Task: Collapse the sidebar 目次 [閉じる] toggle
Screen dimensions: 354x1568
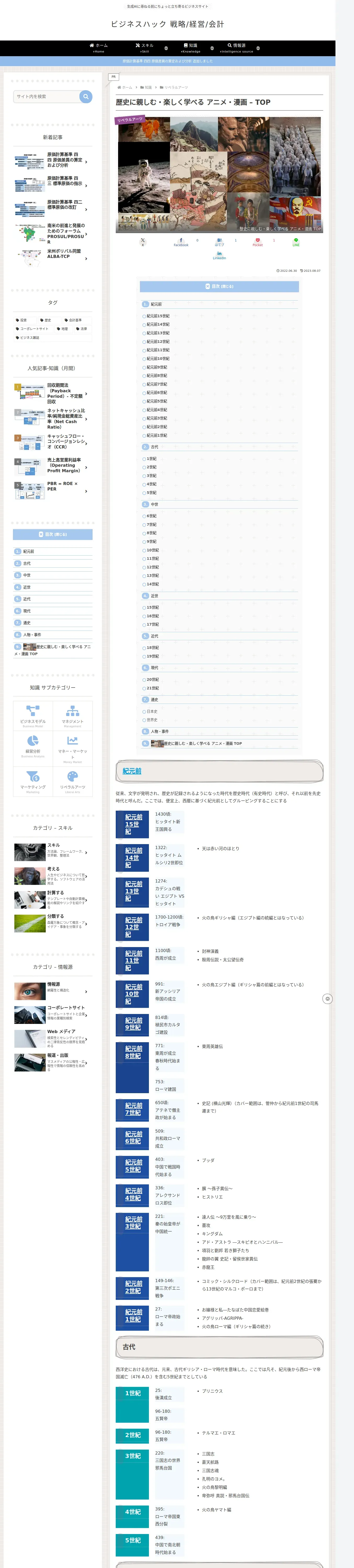Action: click(53, 534)
